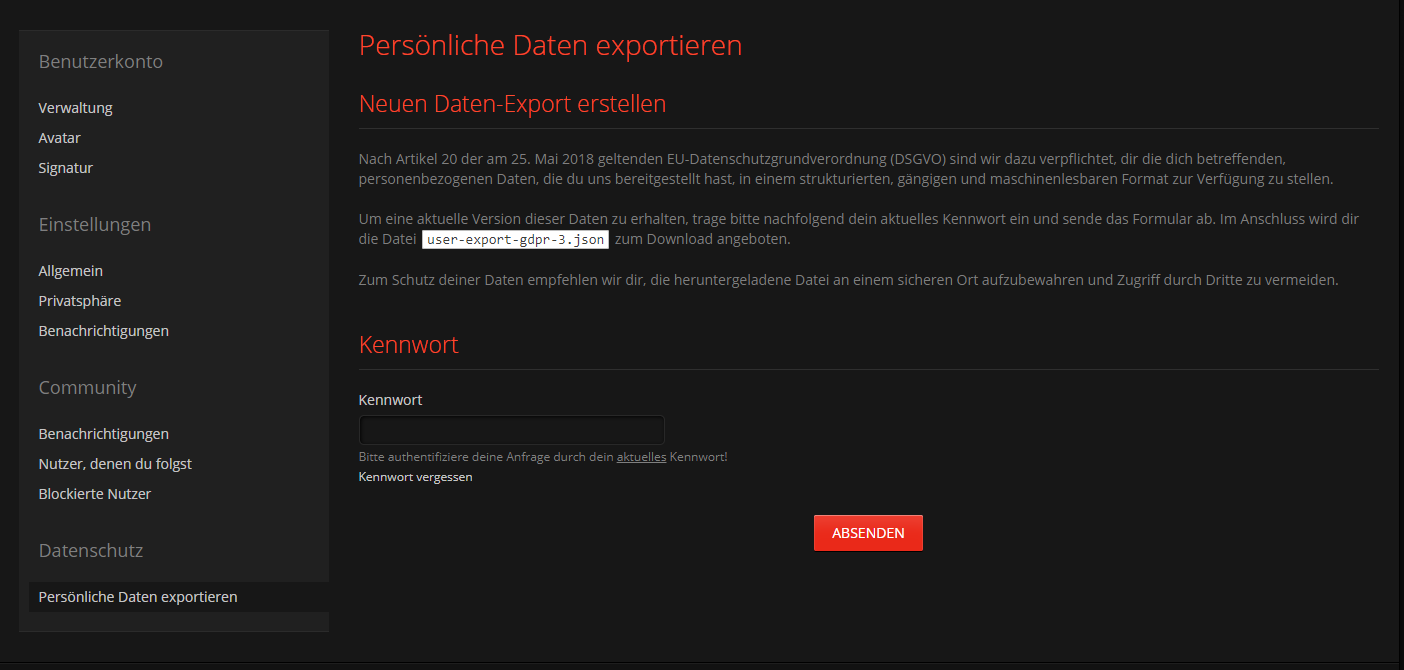Screen dimensions: 1404x670
Task: Click the Einstellungen sidebar heading
Action: pos(94,225)
